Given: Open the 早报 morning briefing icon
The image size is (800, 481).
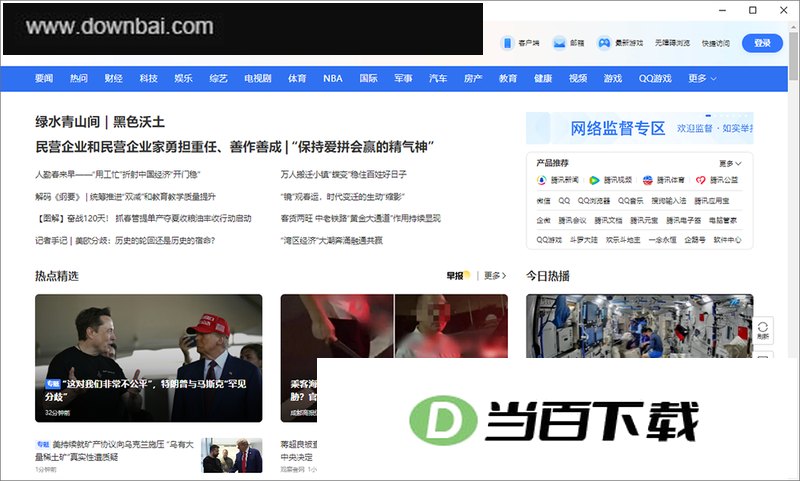Looking at the screenshot, I should tap(458, 275).
